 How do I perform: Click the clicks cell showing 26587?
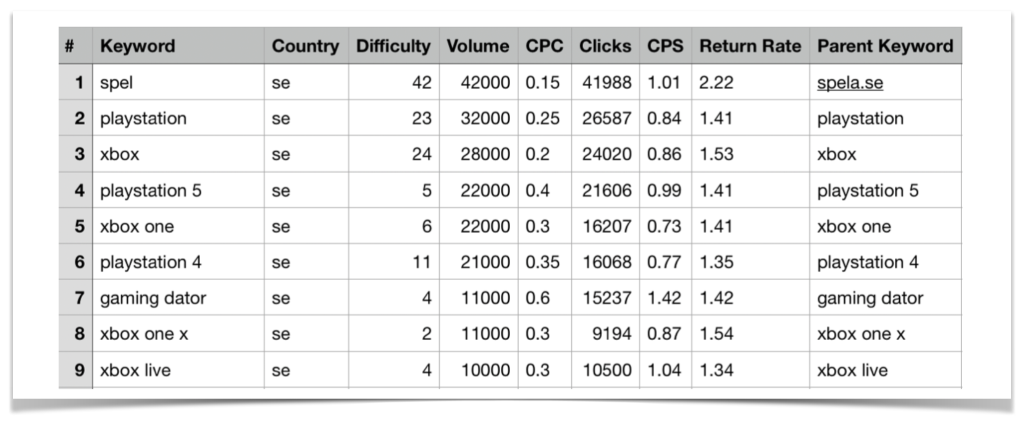coord(605,118)
